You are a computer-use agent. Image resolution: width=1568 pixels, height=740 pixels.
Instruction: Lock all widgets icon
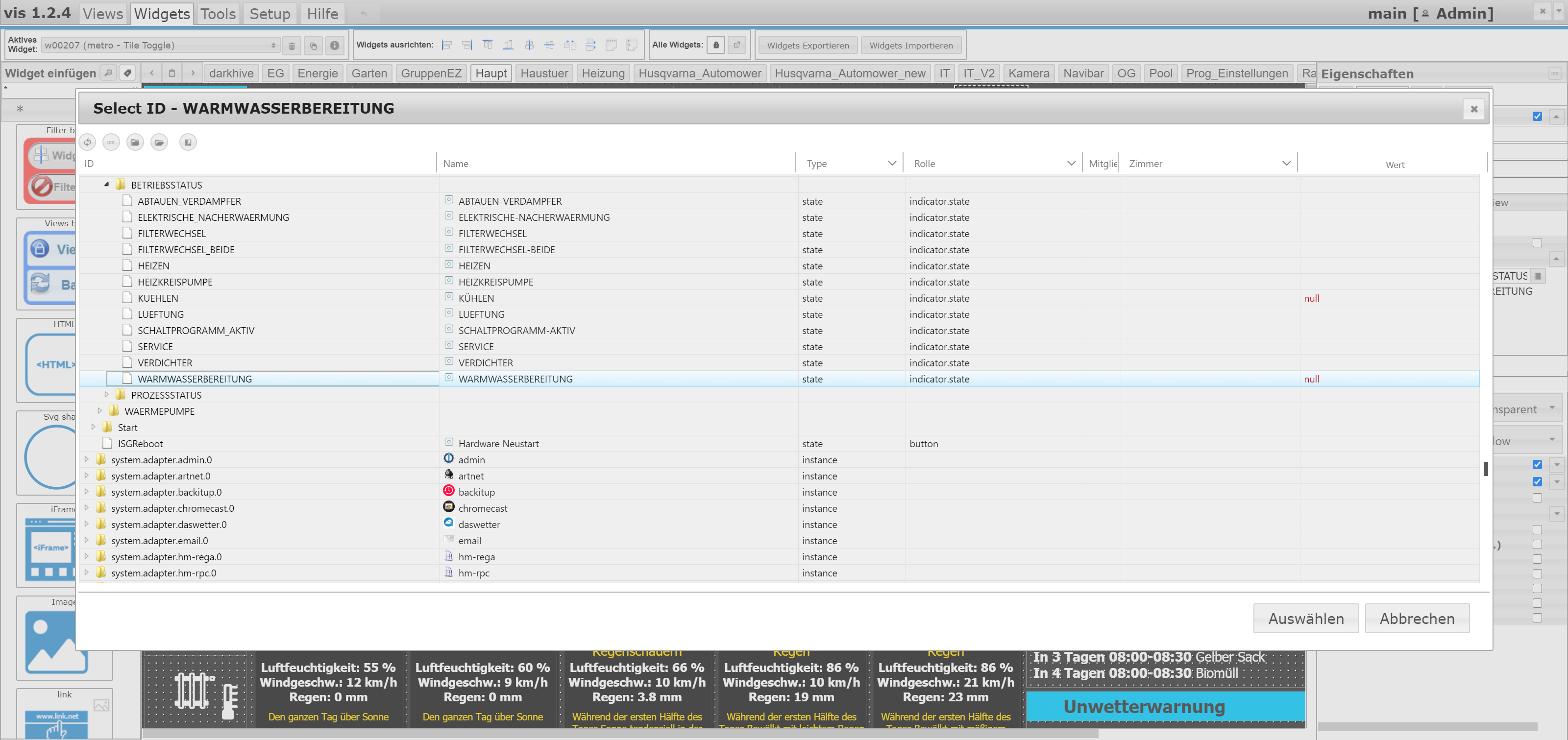click(x=716, y=45)
